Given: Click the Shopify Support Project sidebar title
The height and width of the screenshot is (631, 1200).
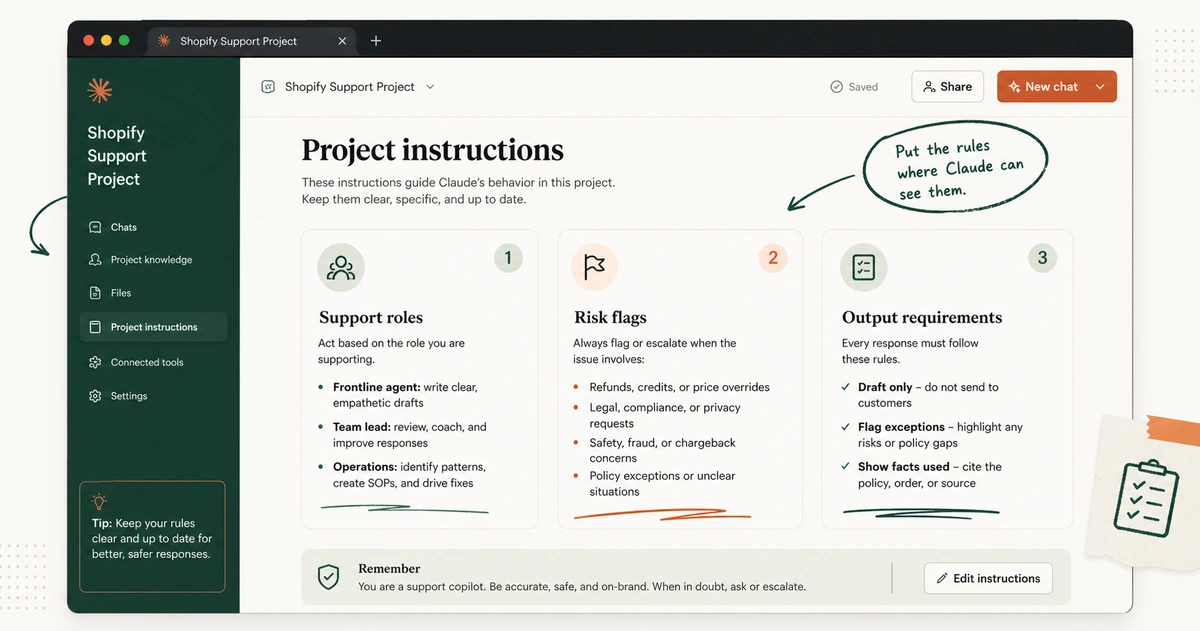Looking at the screenshot, I should point(117,156).
